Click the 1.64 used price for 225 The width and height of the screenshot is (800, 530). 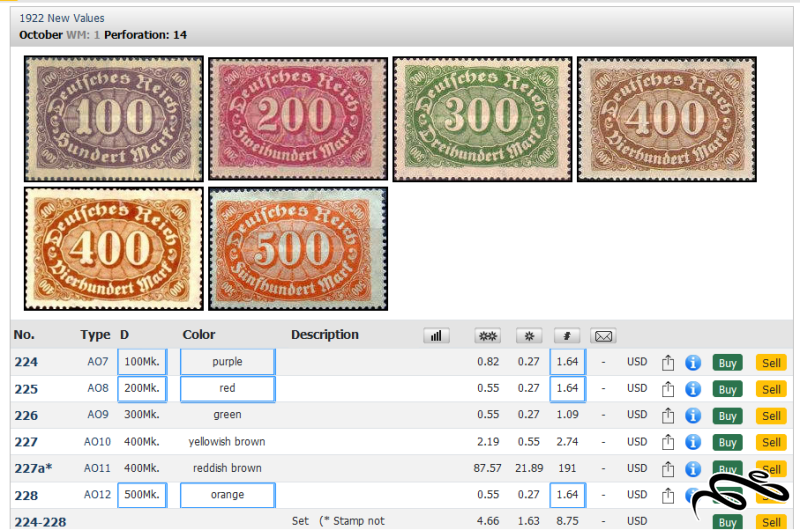(567, 388)
